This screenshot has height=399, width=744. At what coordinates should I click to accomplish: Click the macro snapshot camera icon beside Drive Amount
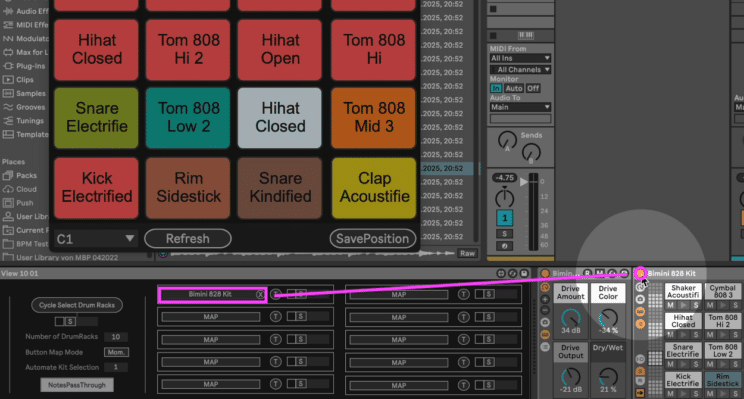coord(545,323)
